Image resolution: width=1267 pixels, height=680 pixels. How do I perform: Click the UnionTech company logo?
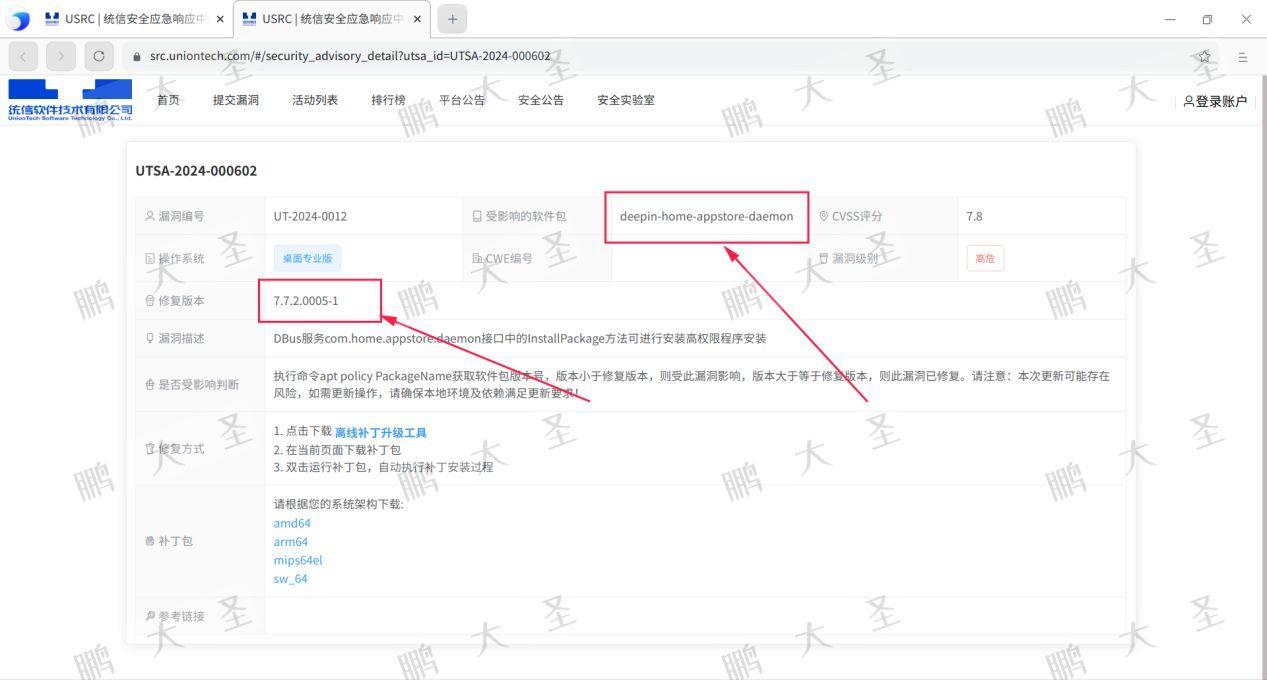[x=70, y=100]
